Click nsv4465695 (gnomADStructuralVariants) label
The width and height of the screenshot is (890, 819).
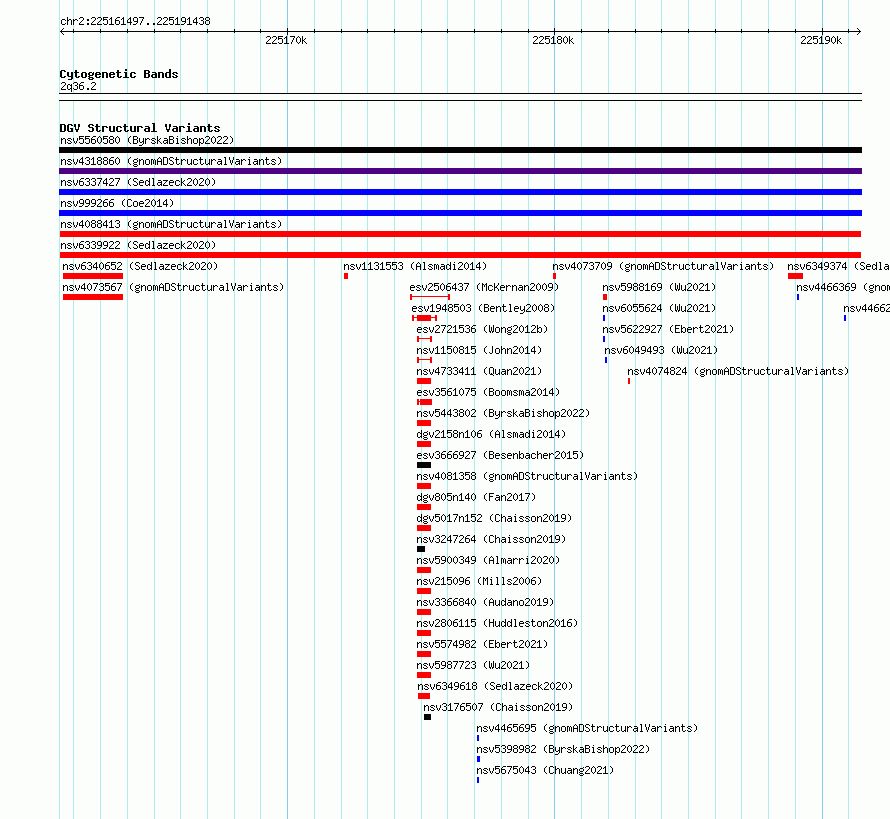587,728
